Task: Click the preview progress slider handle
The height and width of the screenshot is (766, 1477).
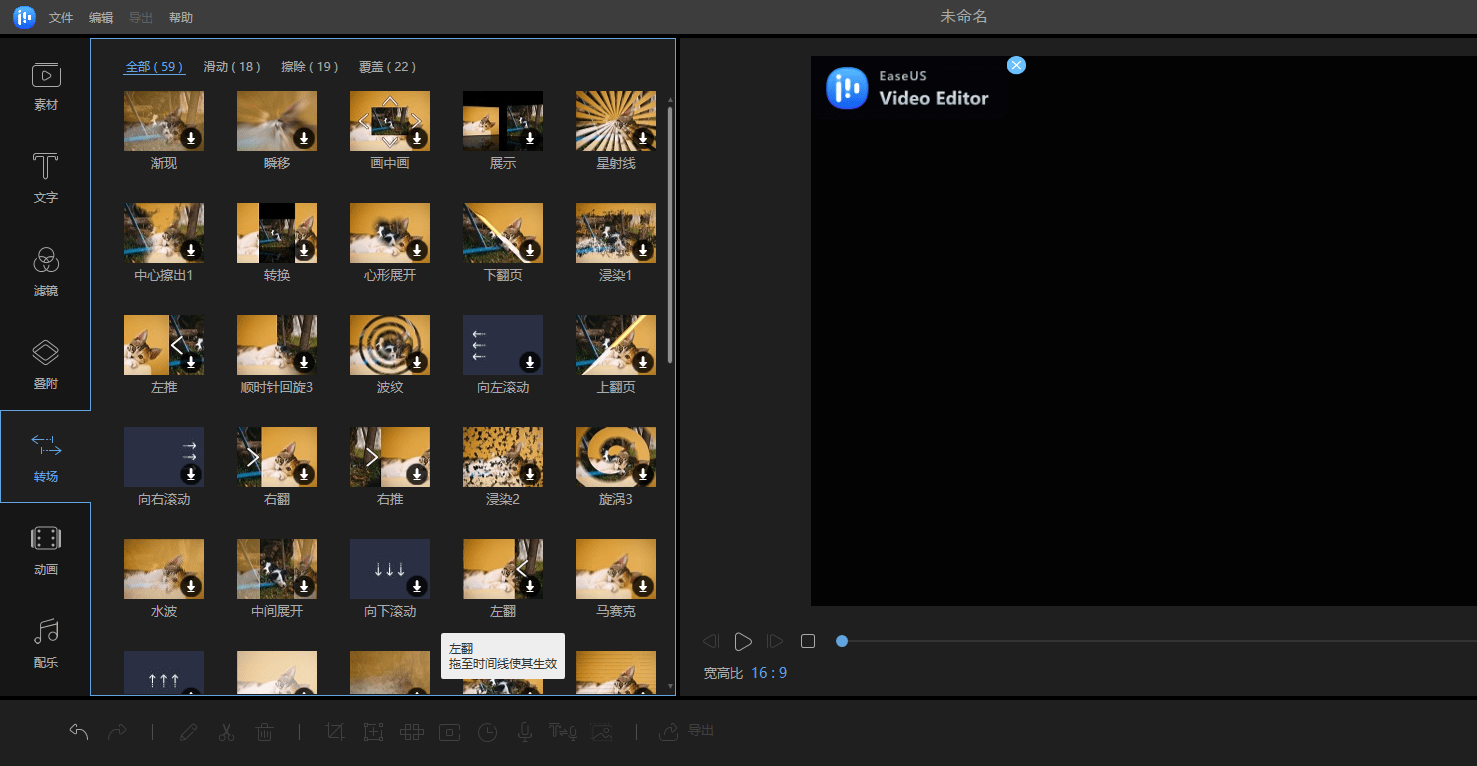Action: click(842, 641)
